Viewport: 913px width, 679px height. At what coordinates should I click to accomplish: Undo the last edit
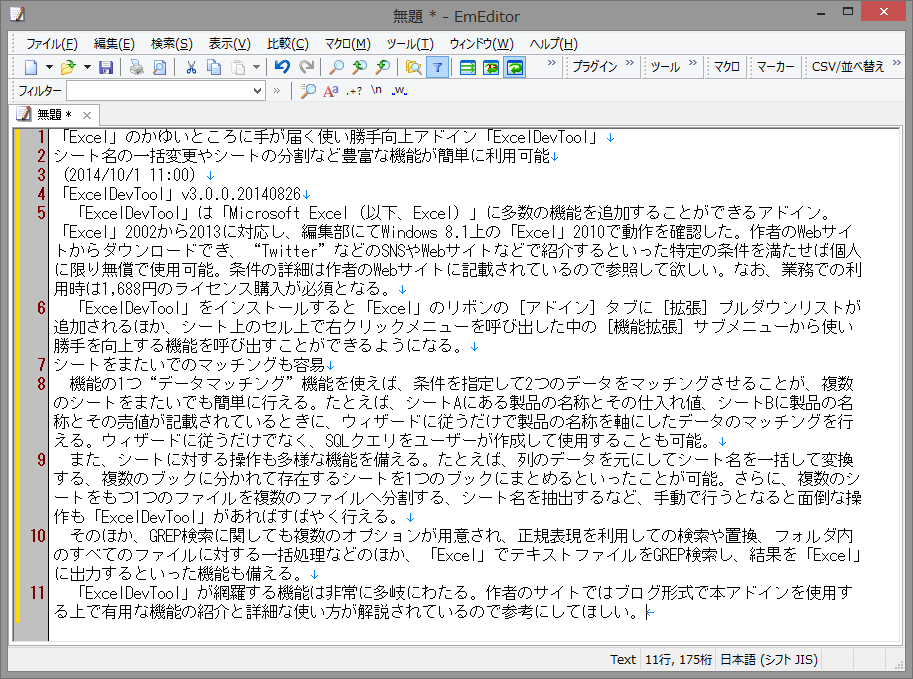point(282,68)
